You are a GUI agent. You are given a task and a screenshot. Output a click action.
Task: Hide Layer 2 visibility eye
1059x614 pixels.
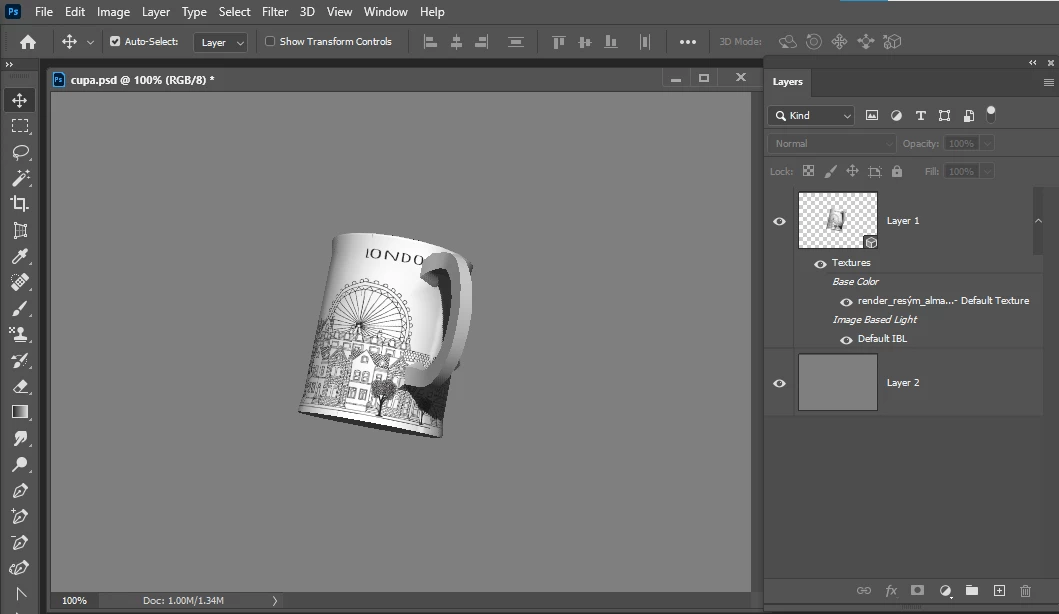[780, 383]
